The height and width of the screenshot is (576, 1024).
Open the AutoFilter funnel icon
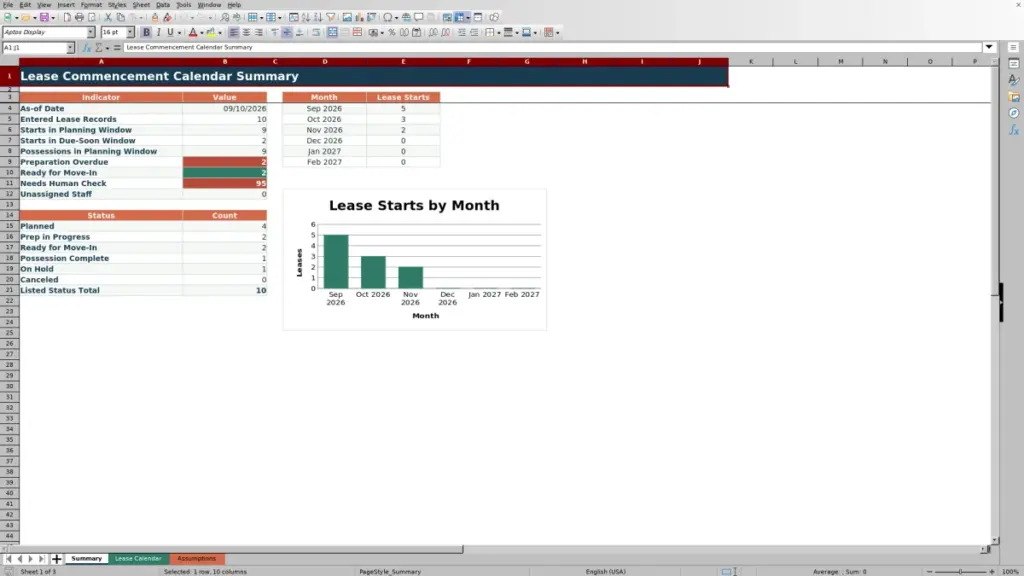[330, 18]
